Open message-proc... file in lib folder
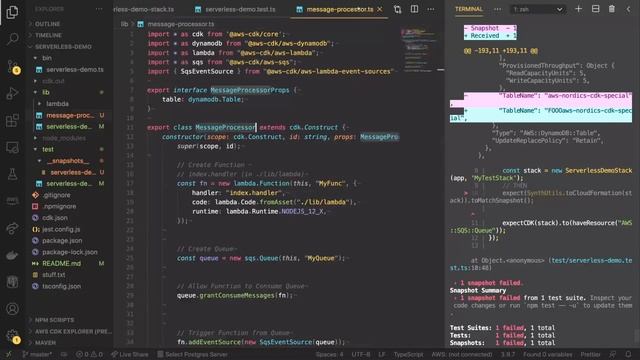This screenshot has width=640, height=360. coord(70,115)
